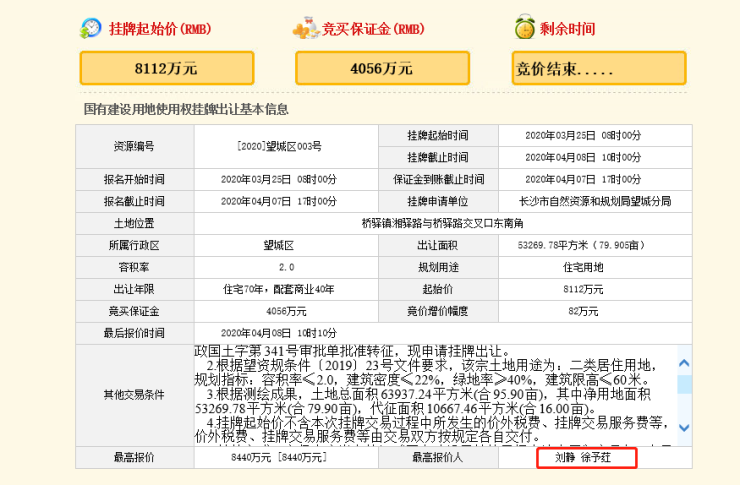This screenshot has height=485, width=740.
Task: Click value 桥驿镇湘驿路与桥驿路交叉口东南角
Action: pos(443,223)
